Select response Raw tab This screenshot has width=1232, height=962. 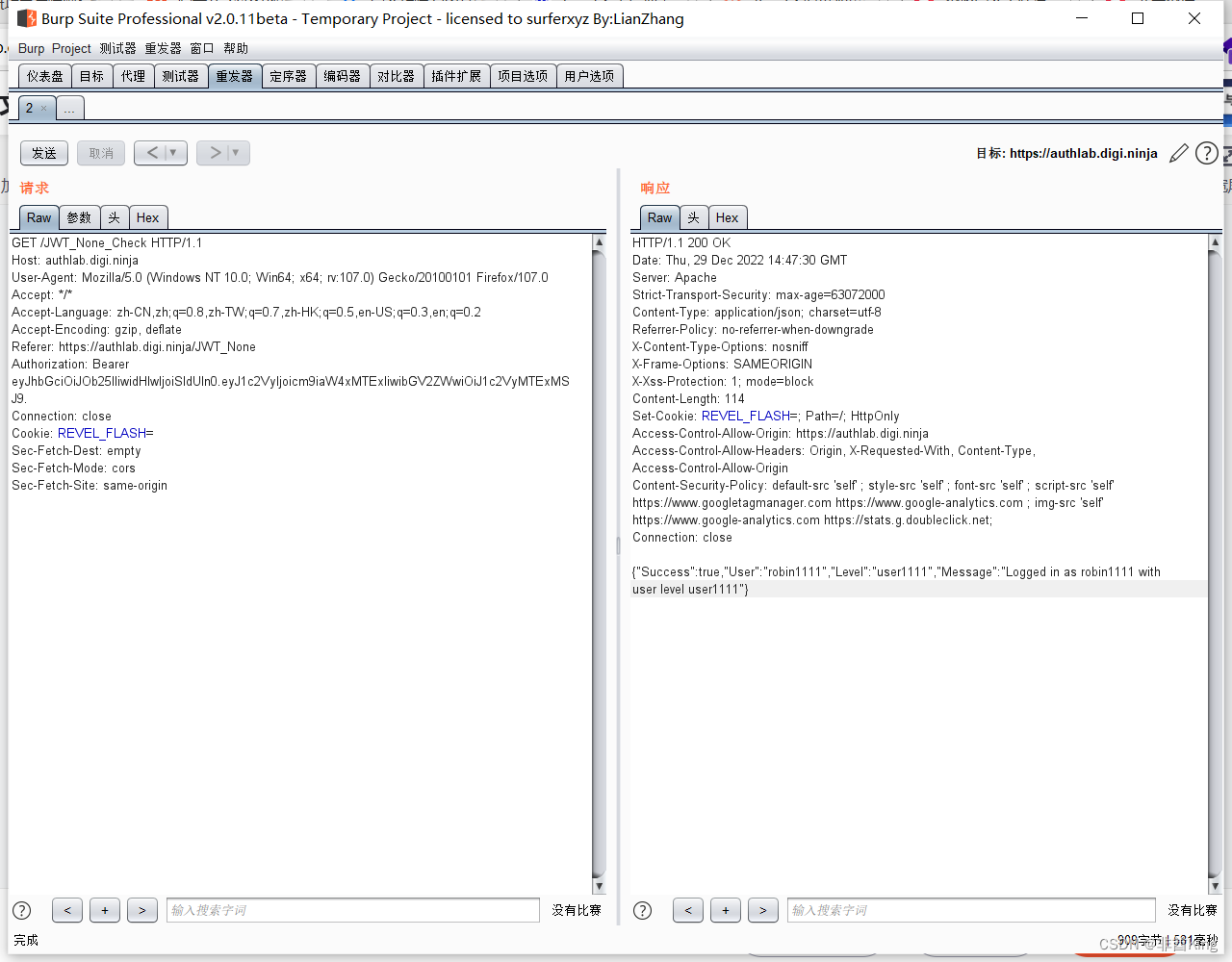tap(660, 218)
